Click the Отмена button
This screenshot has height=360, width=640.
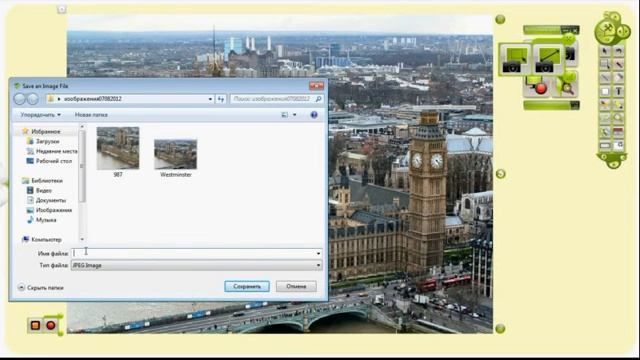tap(296, 287)
